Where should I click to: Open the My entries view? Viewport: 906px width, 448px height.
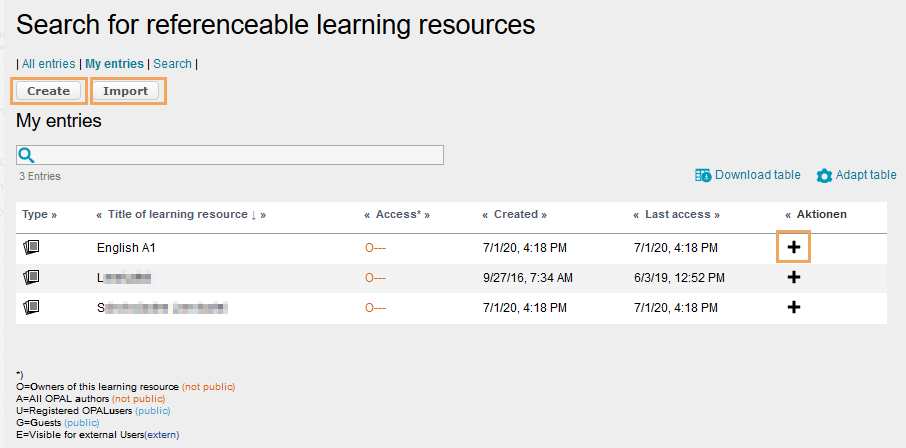[114, 64]
